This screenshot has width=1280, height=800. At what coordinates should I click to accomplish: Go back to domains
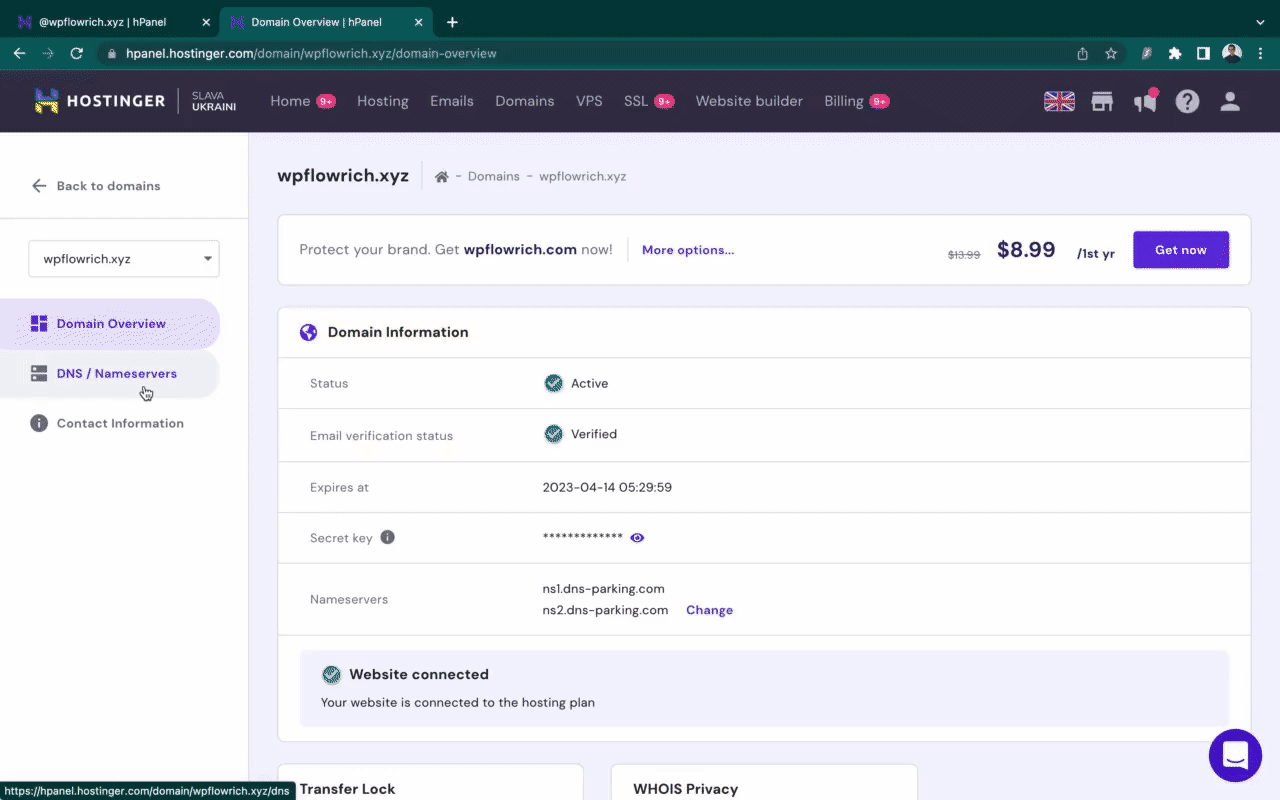click(x=96, y=186)
